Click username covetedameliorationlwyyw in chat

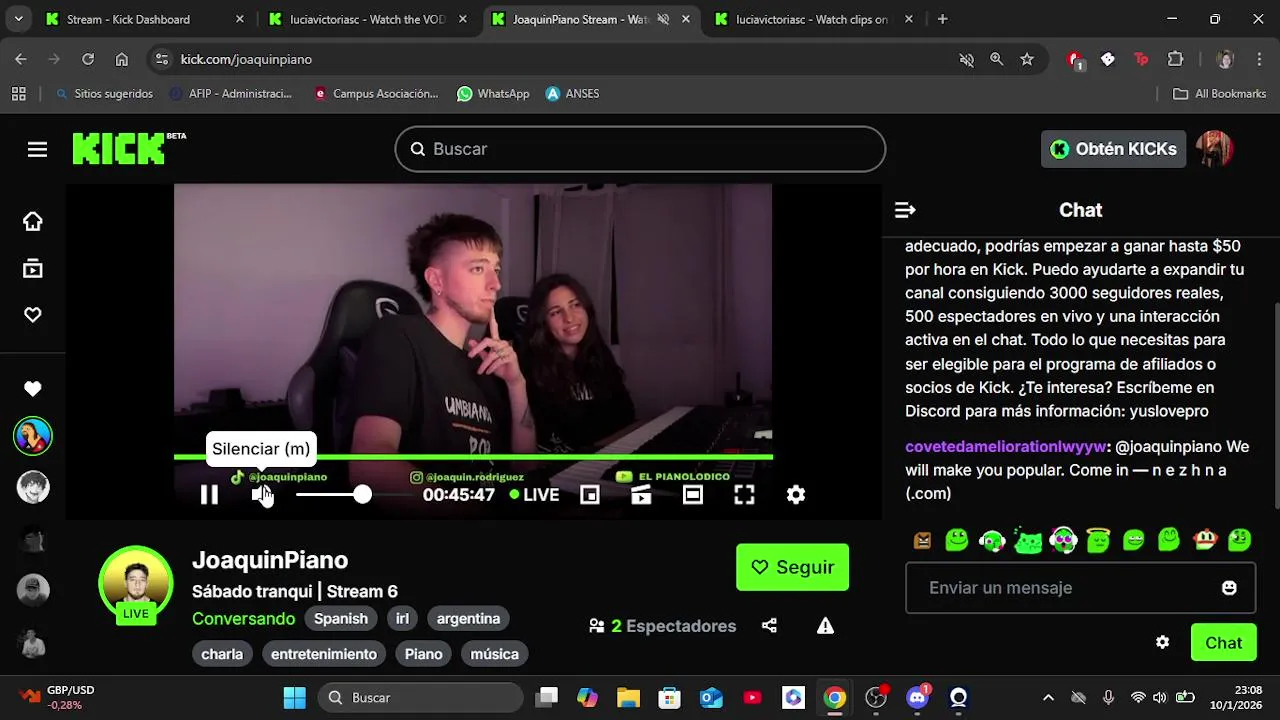point(1006,446)
